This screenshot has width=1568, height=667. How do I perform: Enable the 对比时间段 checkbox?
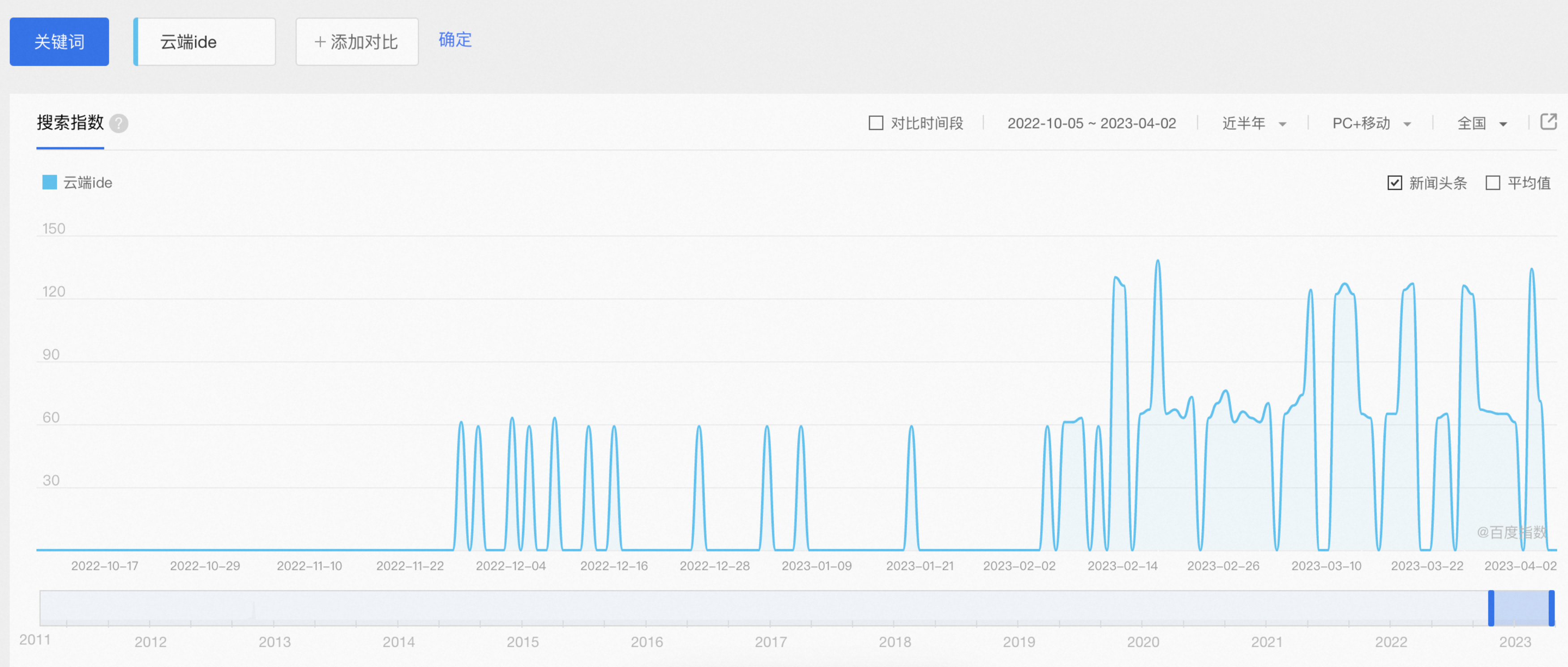point(875,124)
